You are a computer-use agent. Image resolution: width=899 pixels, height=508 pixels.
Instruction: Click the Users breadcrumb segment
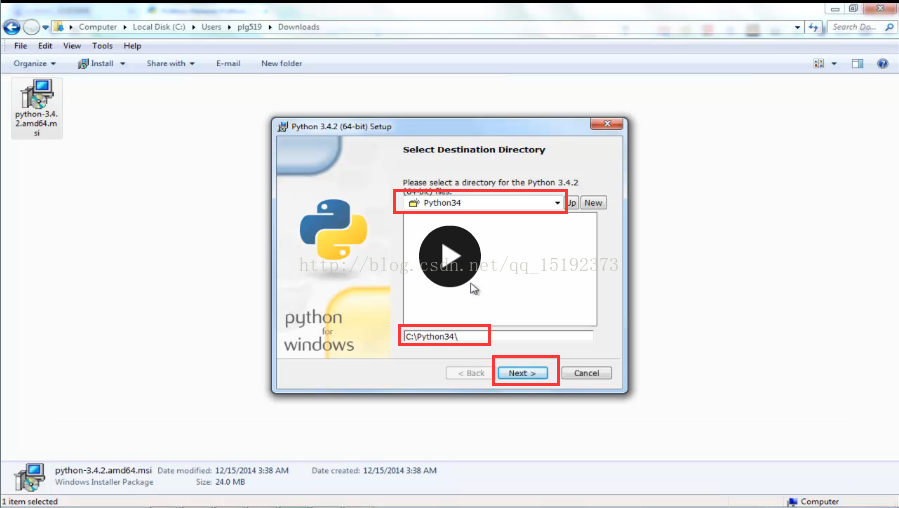click(211, 27)
